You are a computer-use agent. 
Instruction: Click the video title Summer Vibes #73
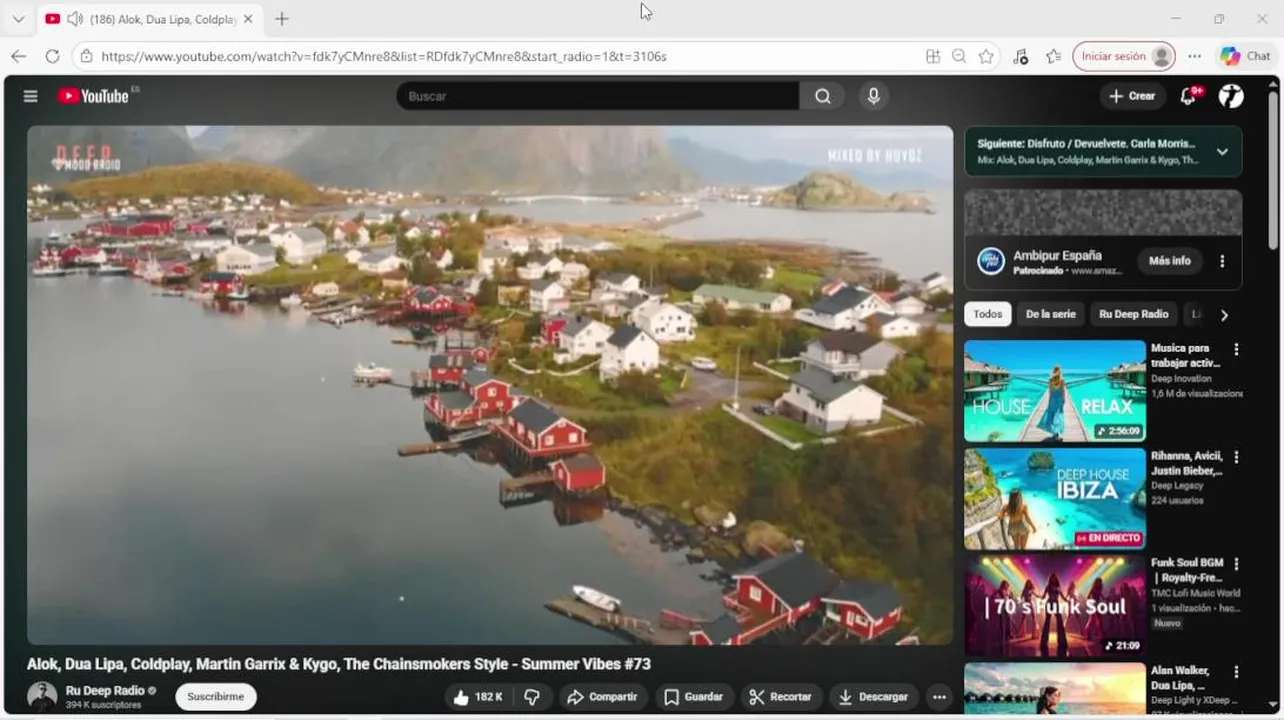tap(339, 664)
